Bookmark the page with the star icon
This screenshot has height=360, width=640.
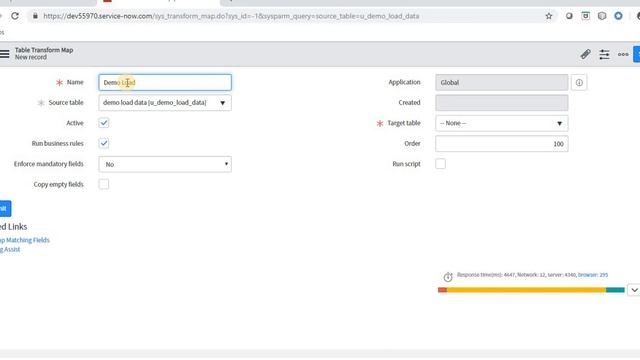click(x=549, y=16)
